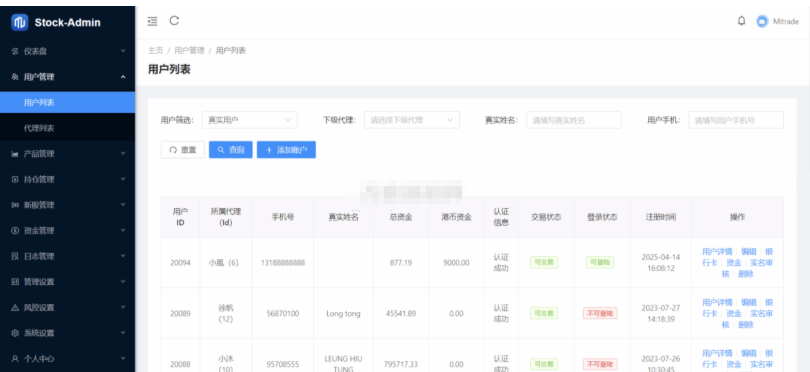Viewport: 810px width, 372px height.
Task: Click the name cell Long tong
Action: click(x=344, y=314)
